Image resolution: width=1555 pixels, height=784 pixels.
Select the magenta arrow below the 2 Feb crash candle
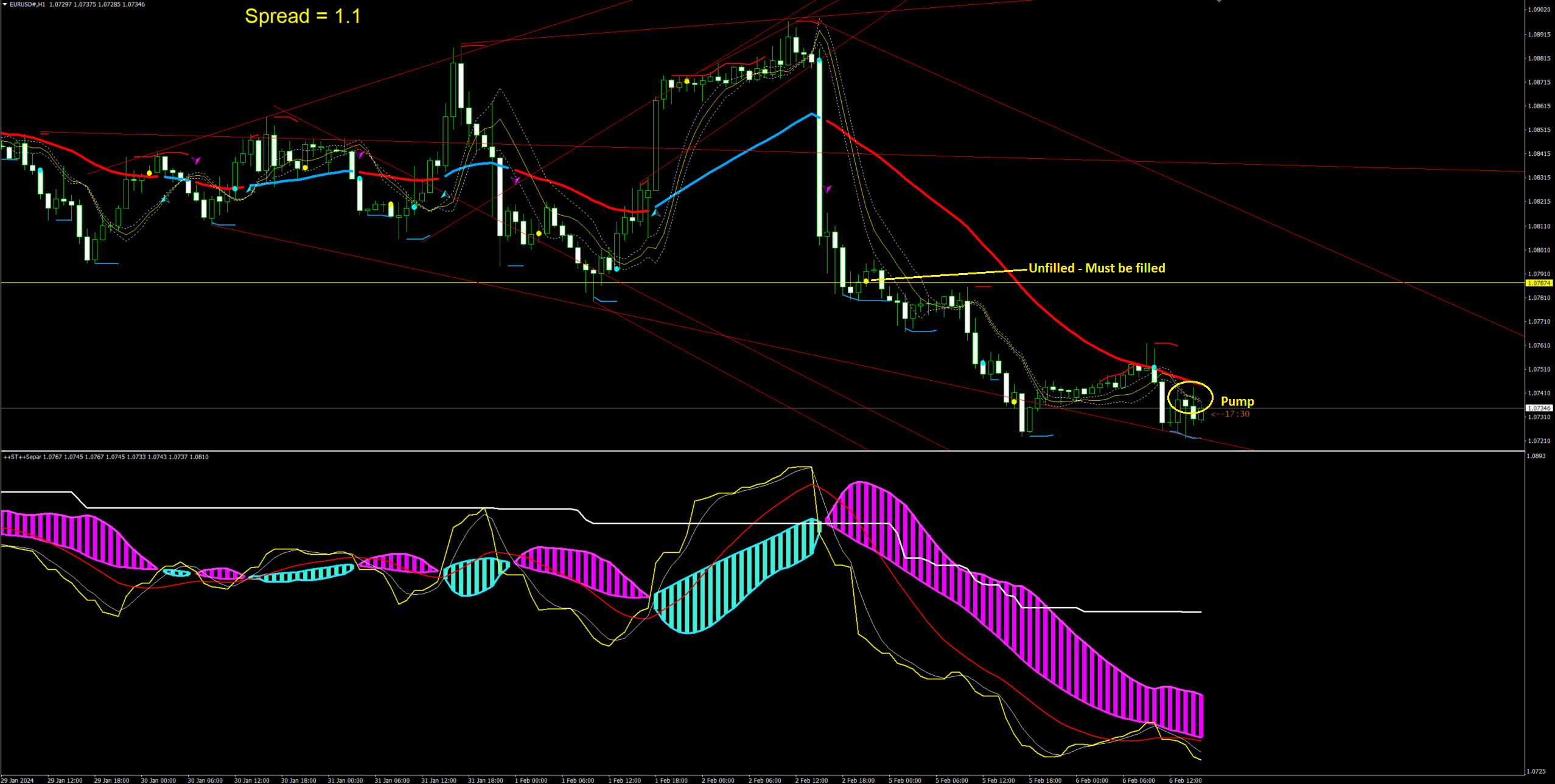click(x=827, y=189)
